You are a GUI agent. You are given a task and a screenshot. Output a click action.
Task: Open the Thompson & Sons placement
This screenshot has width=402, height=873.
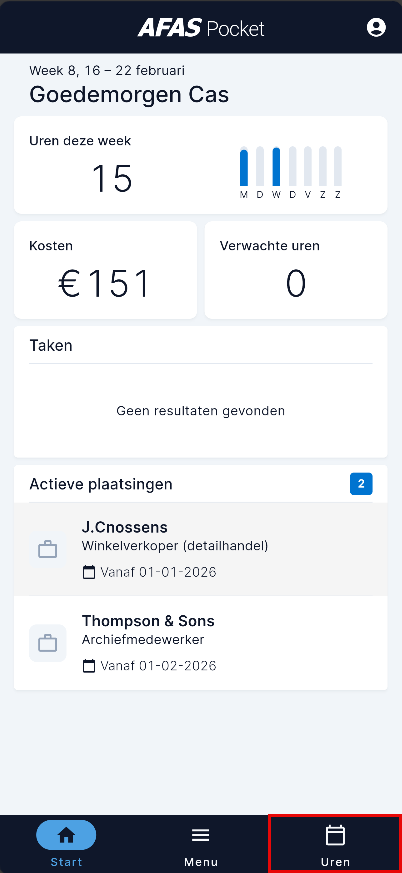200,643
